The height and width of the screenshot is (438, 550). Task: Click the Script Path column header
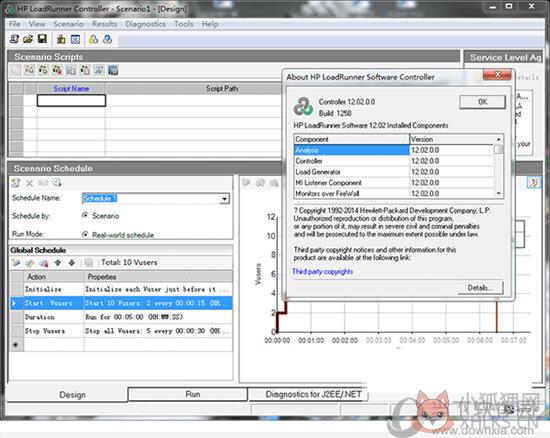[x=222, y=89]
